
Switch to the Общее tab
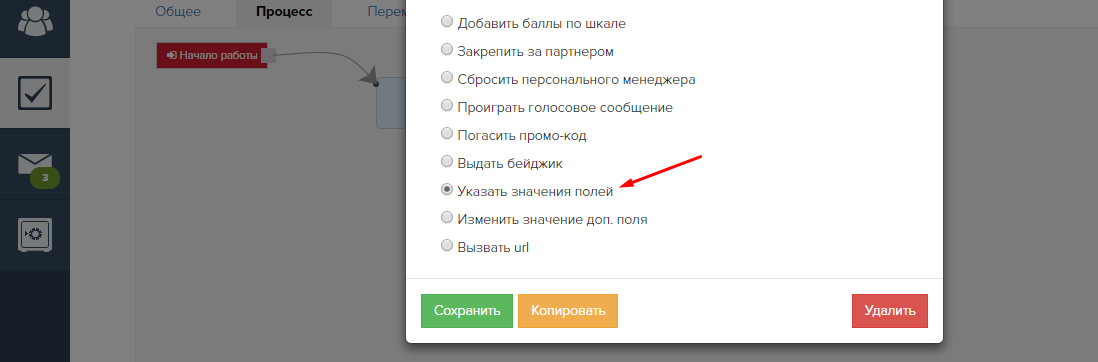point(178,11)
